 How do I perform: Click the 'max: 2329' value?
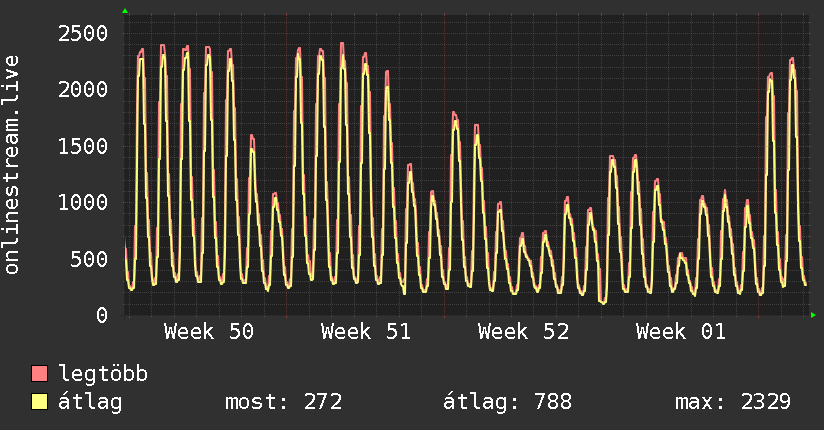click(733, 402)
